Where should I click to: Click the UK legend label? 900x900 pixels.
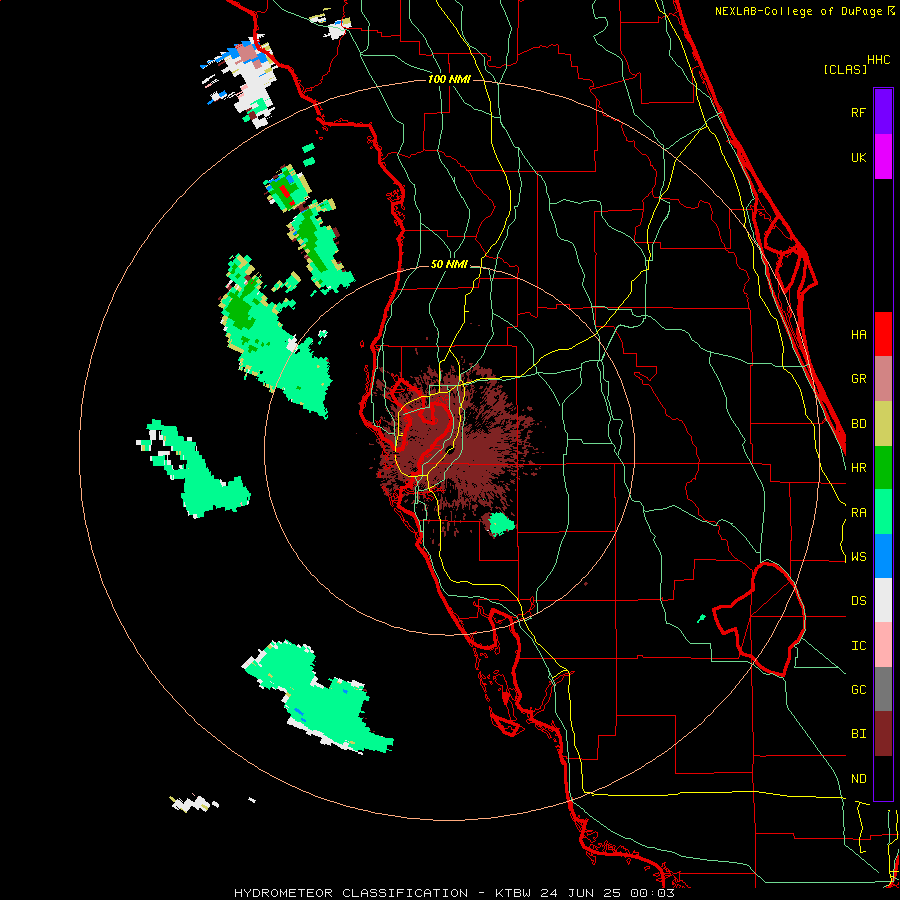click(858, 157)
